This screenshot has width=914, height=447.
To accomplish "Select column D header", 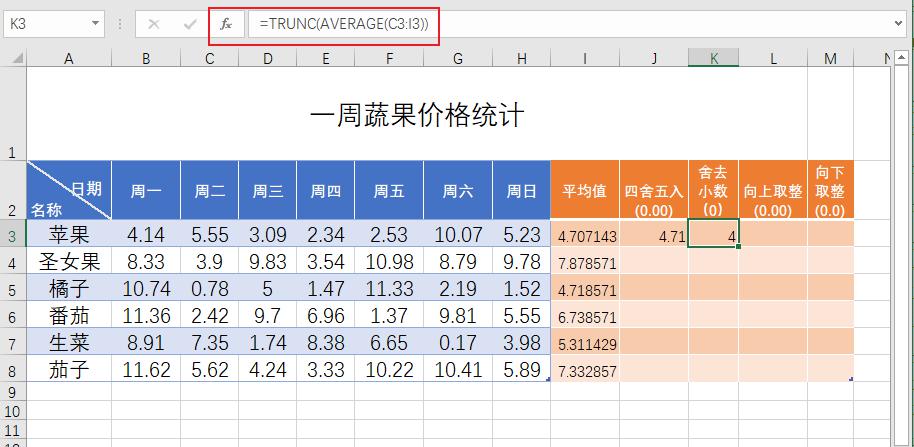I will (x=267, y=58).
